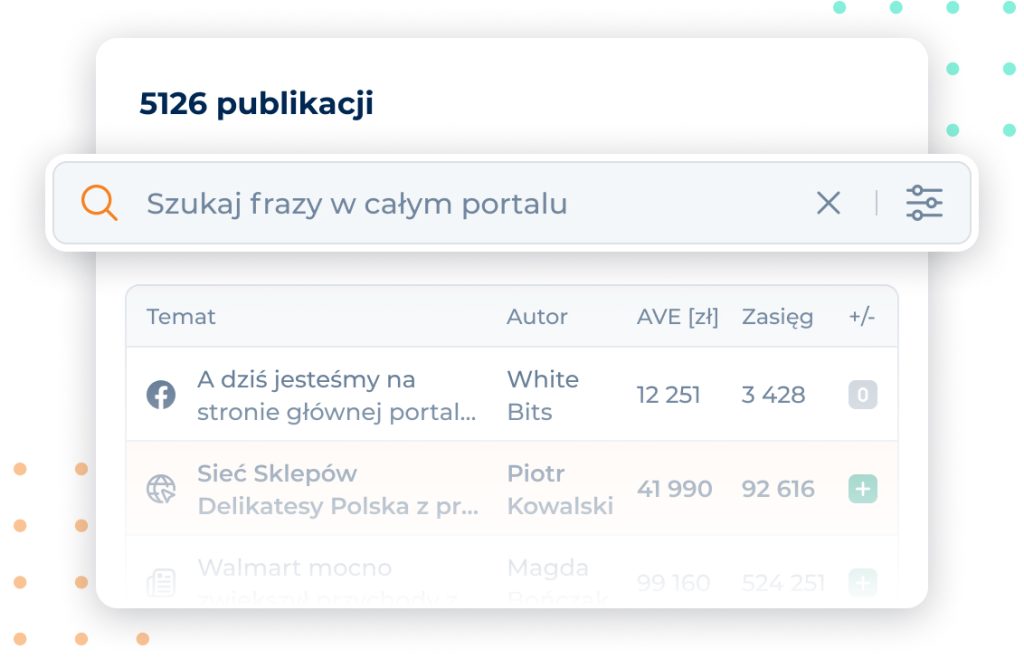Focus the 'Szukaj frazy w całym portalu' field
This screenshot has width=1024, height=659.
[x=450, y=204]
